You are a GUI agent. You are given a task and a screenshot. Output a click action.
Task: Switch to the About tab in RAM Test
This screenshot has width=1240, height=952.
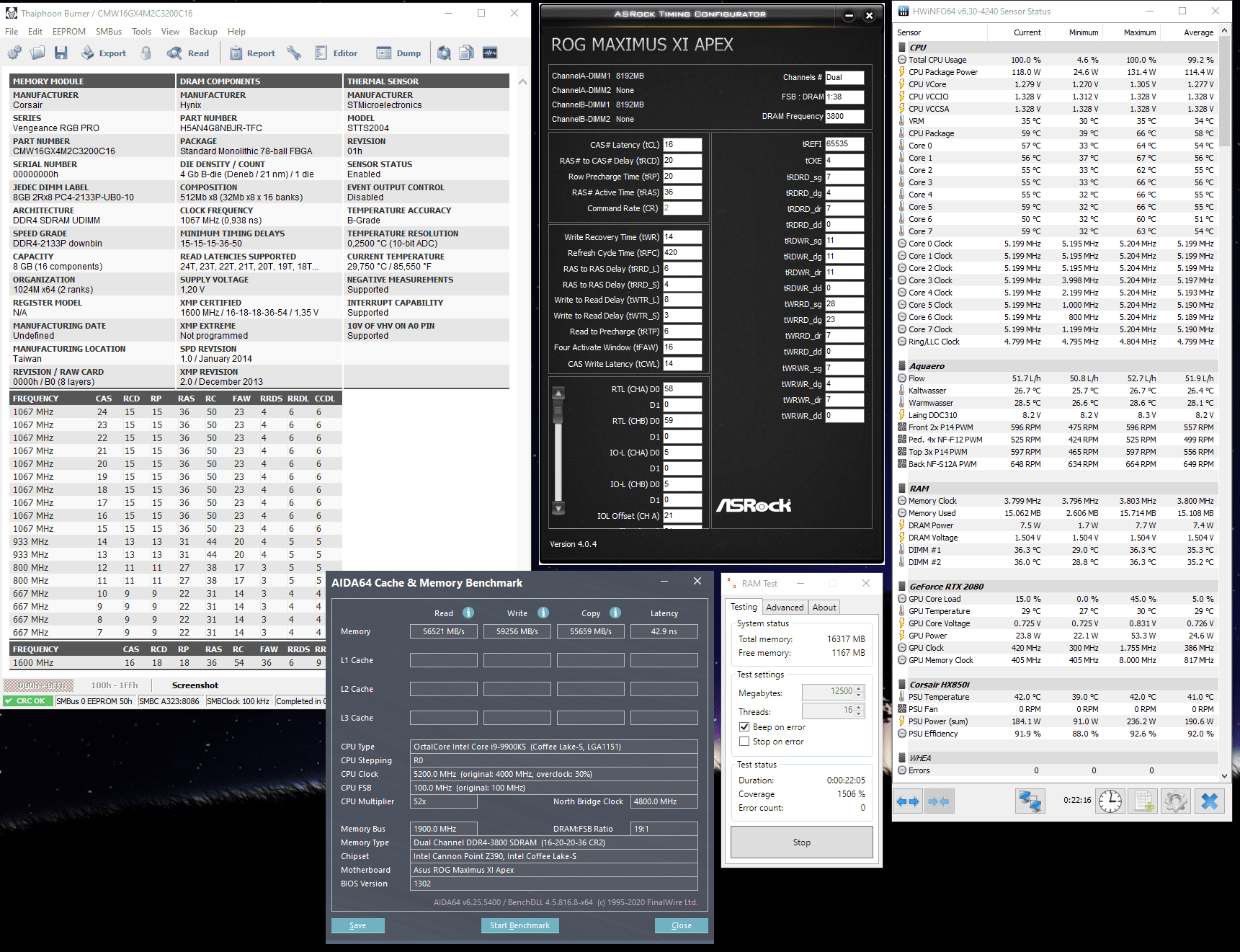[824, 608]
